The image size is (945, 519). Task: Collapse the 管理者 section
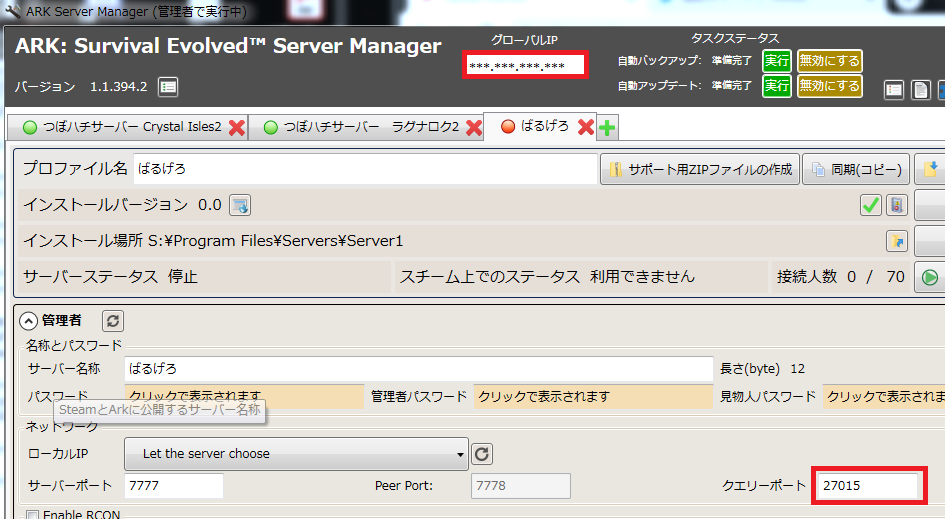point(28,321)
